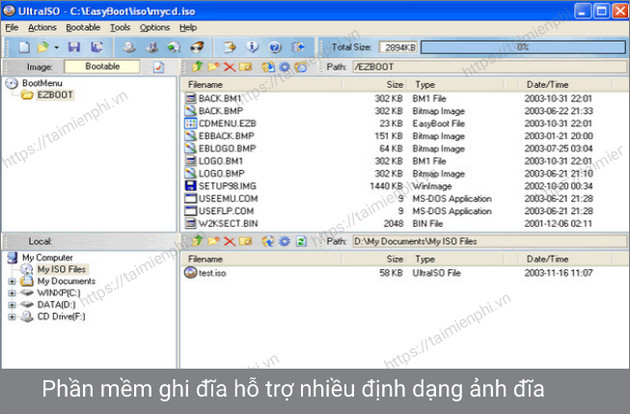Click the New Folder icon in image toolbar
The width and height of the screenshot is (630, 414).
coord(213,66)
